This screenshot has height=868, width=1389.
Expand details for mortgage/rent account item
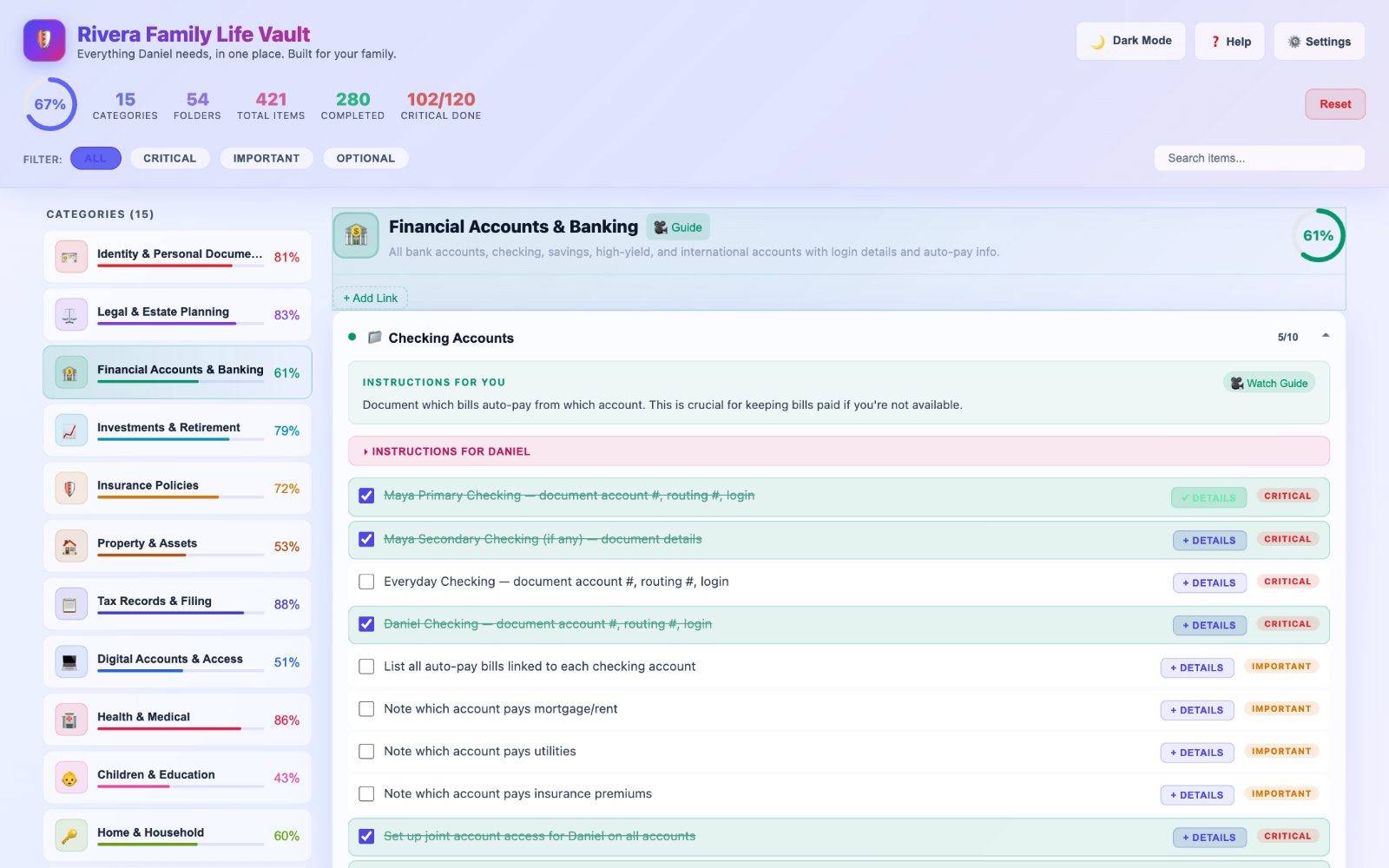1197,710
